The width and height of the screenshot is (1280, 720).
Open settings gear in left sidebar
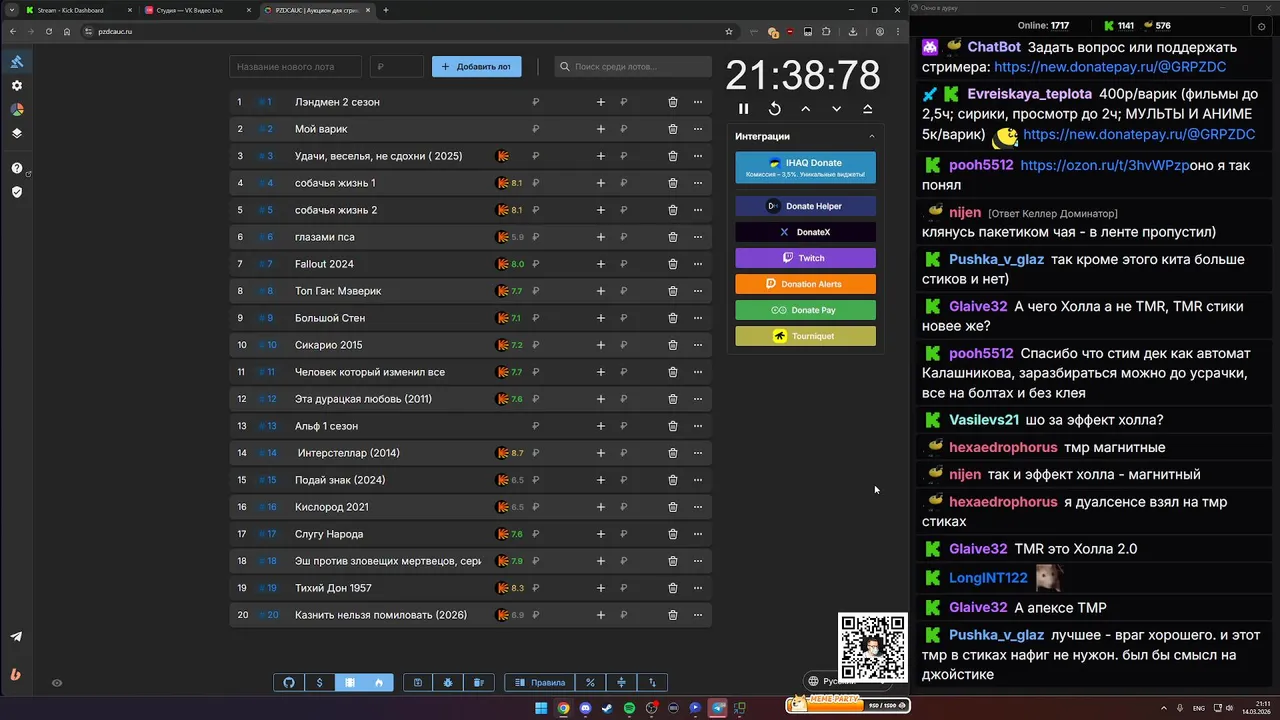pyautogui.click(x=16, y=86)
